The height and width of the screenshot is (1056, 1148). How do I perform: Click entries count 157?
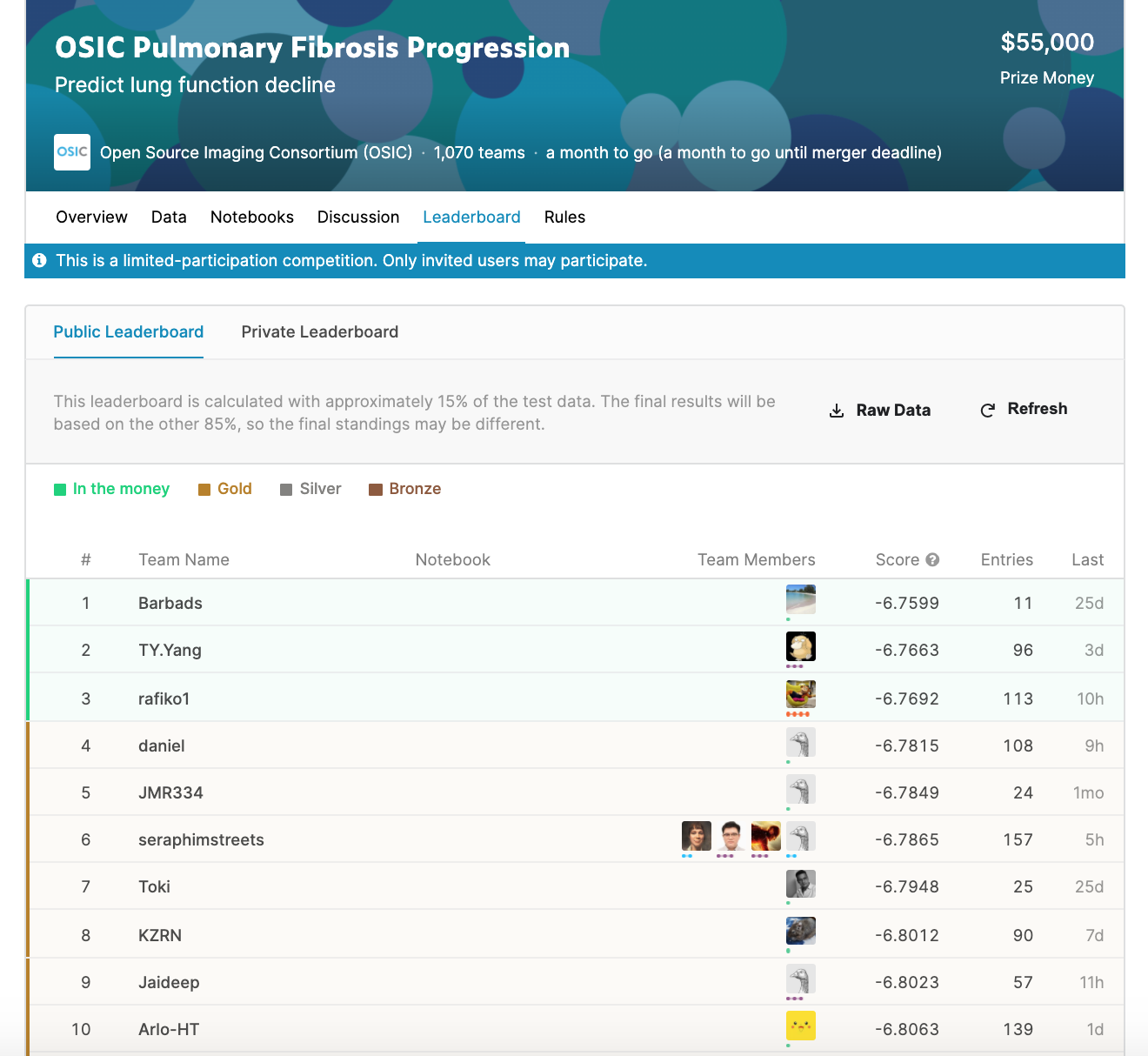pyautogui.click(x=1018, y=839)
